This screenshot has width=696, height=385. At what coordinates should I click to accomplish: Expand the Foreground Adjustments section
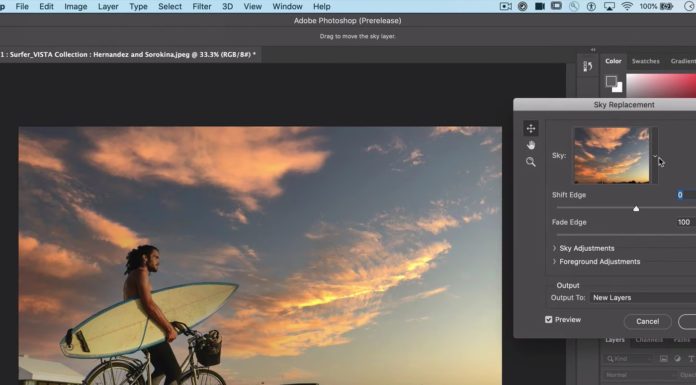coord(554,262)
